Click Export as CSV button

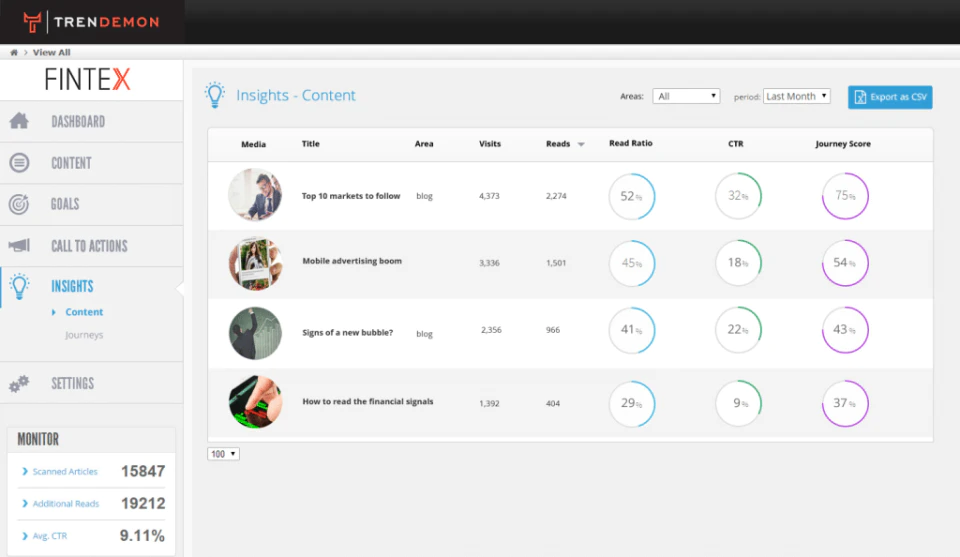click(x=890, y=97)
